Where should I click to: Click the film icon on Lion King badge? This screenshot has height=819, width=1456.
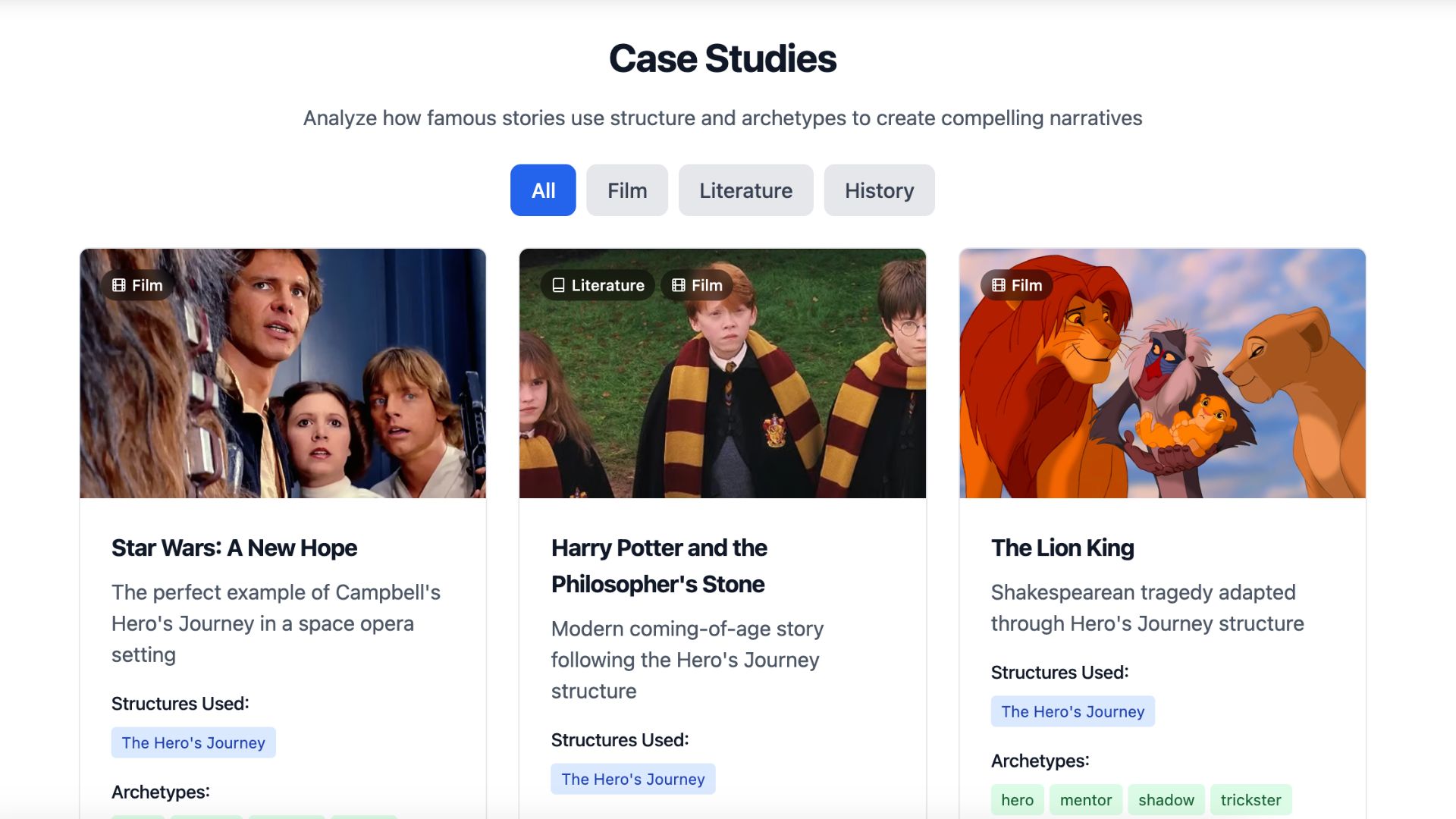[999, 285]
